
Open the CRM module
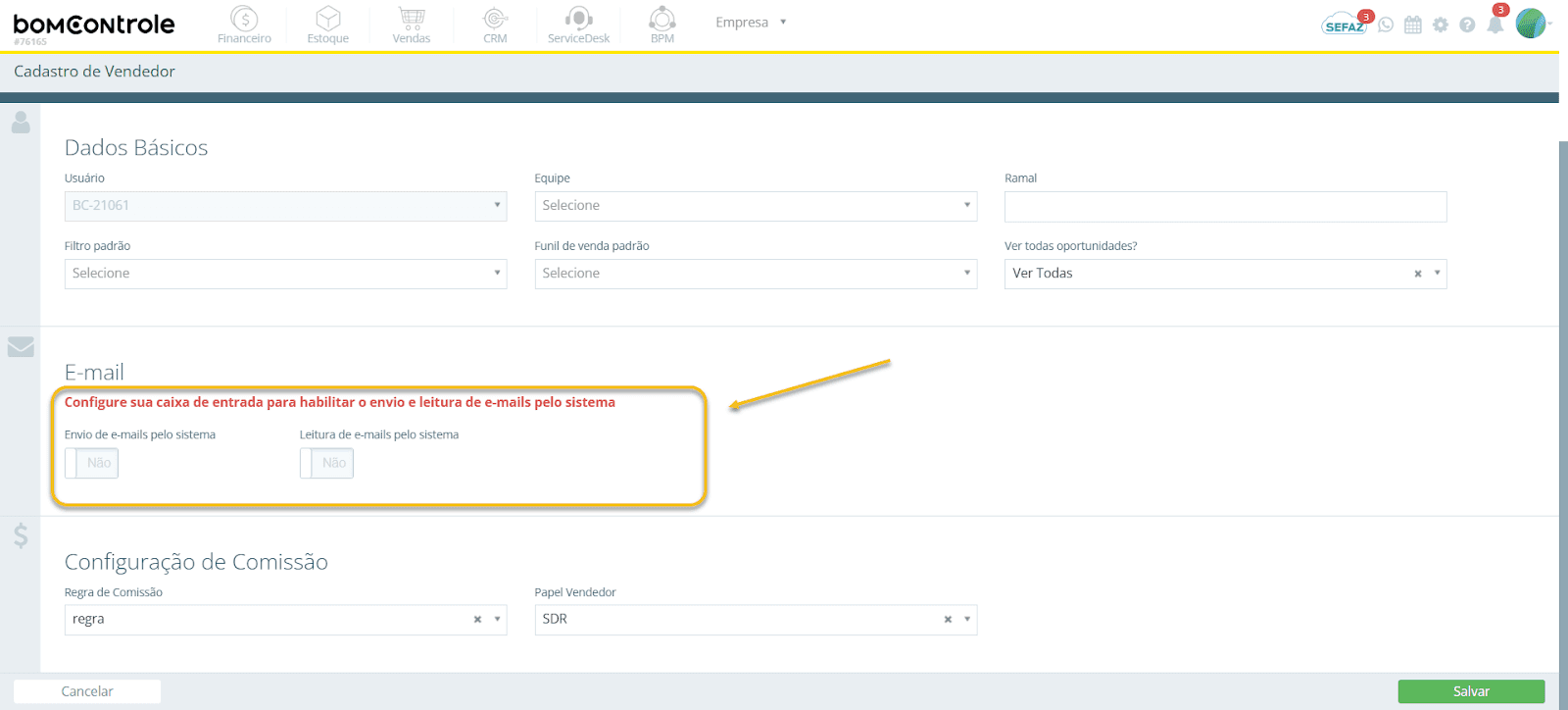(x=495, y=25)
